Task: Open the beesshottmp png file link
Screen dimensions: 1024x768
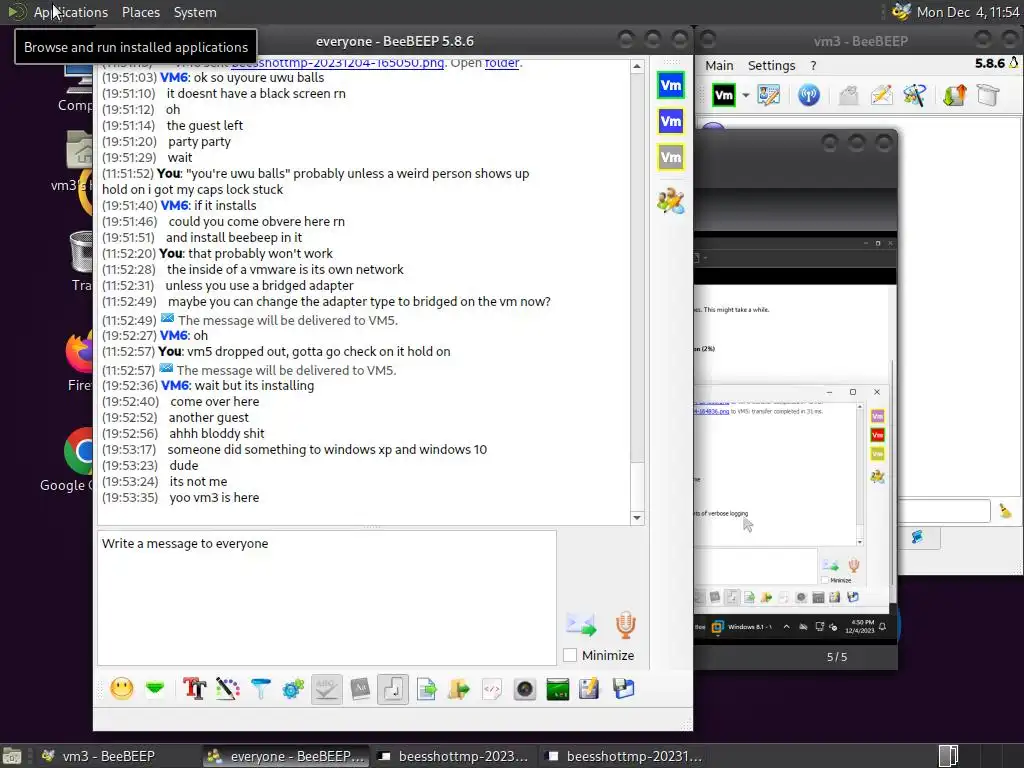Action: [338, 63]
